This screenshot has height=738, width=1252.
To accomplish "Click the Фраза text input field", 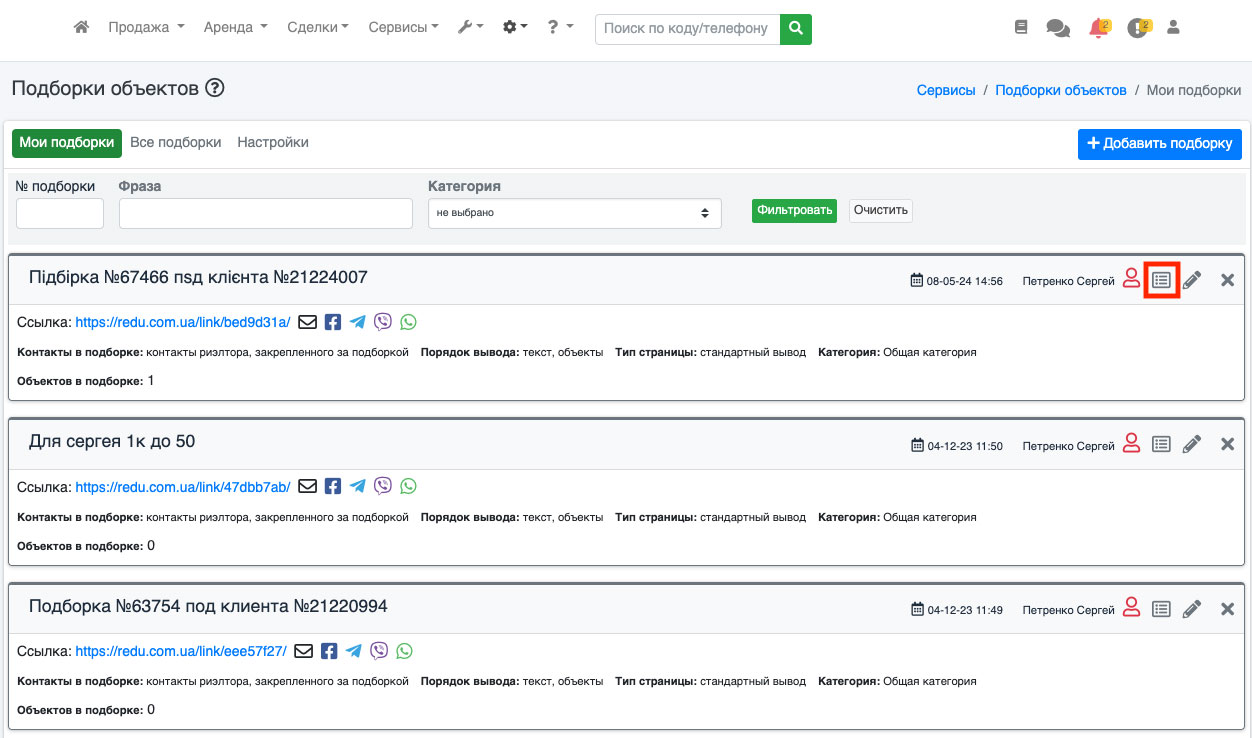I will pos(265,213).
